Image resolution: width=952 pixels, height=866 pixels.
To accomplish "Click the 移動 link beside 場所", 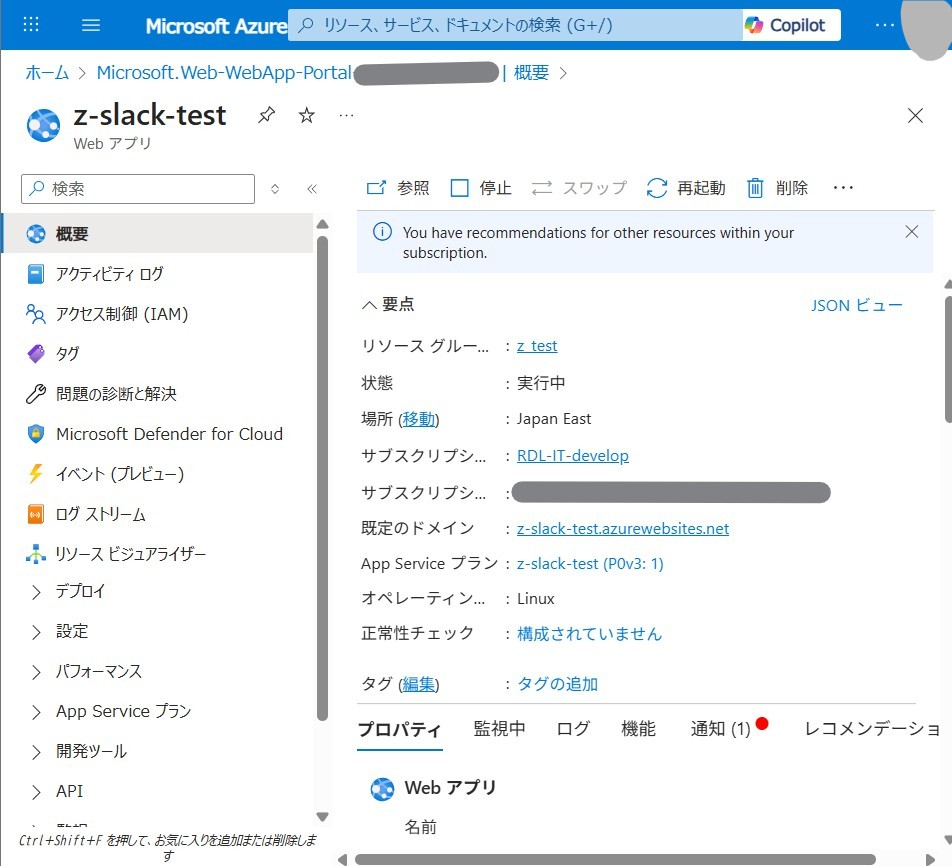I will click(x=418, y=419).
